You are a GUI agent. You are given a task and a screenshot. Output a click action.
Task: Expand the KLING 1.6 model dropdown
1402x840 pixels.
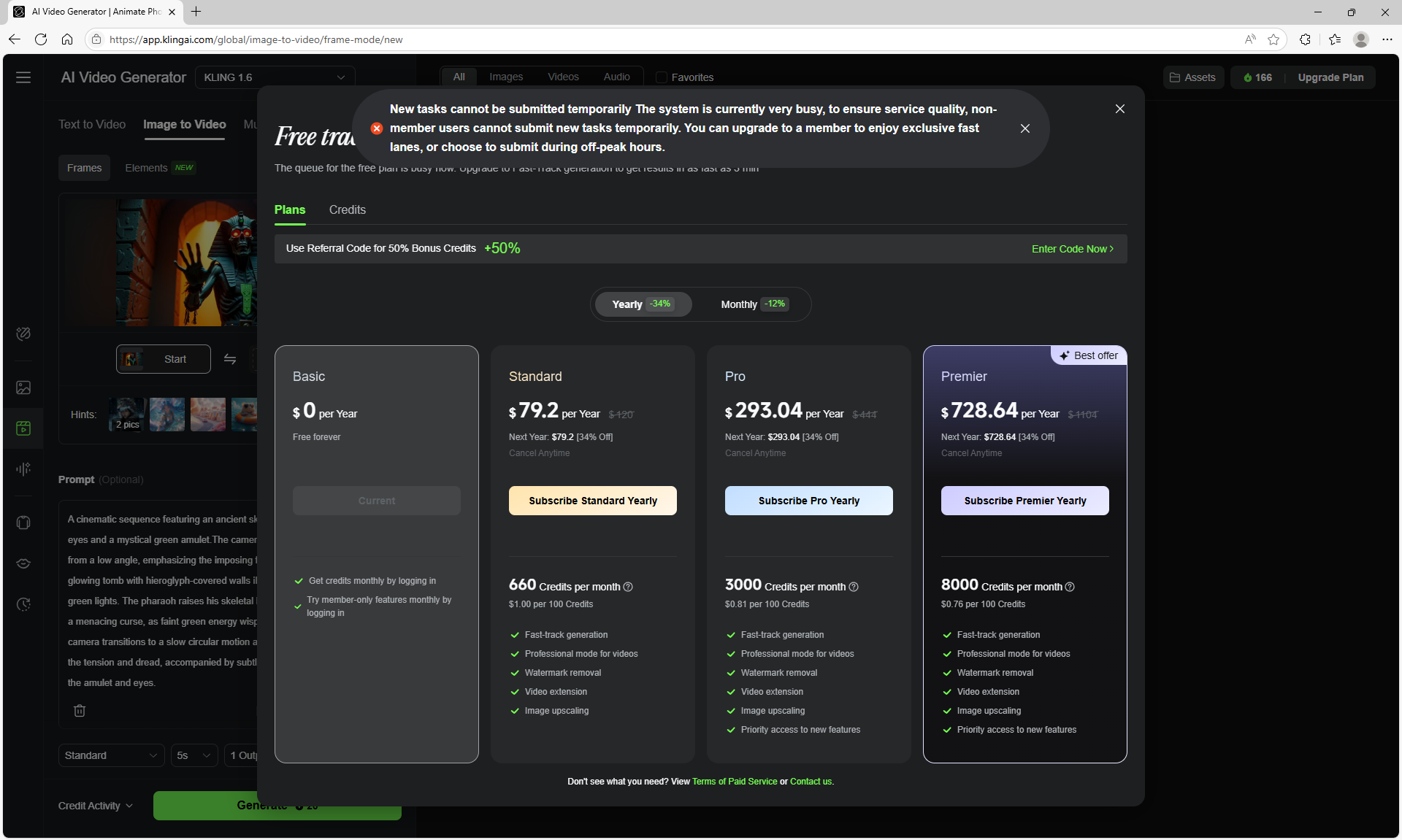point(275,77)
